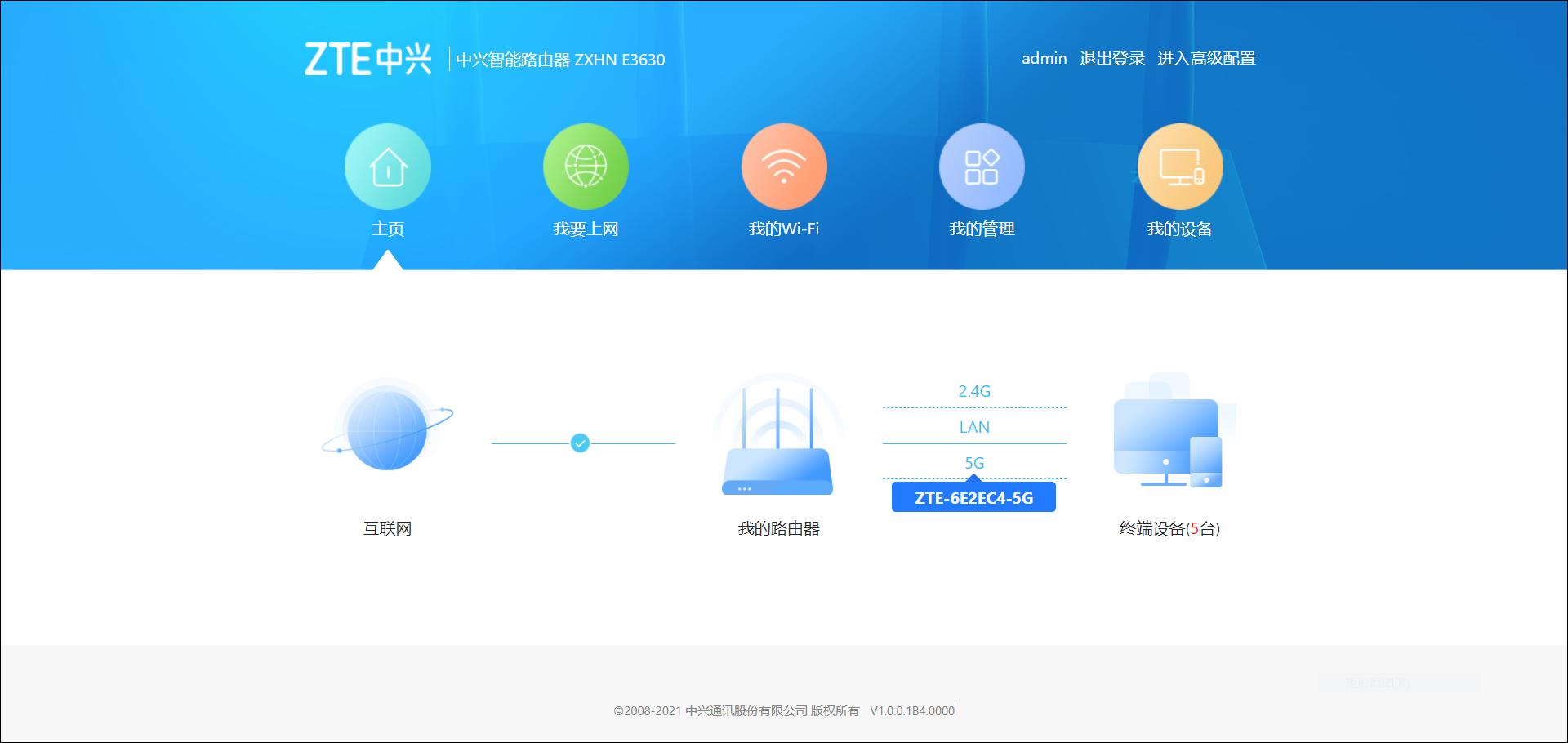1568x743 pixels.
Task: Switch to the 我的Wi-Fi tab label
Action: pos(784,229)
